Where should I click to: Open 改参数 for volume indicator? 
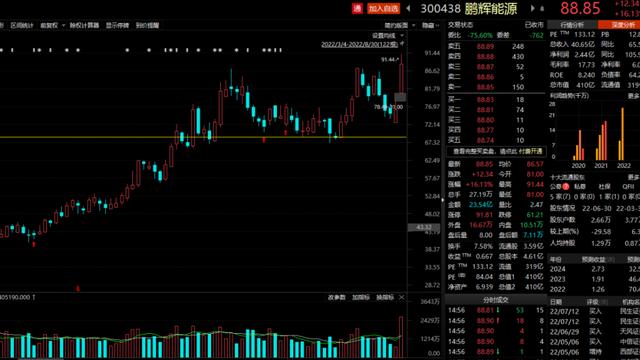[337, 297]
